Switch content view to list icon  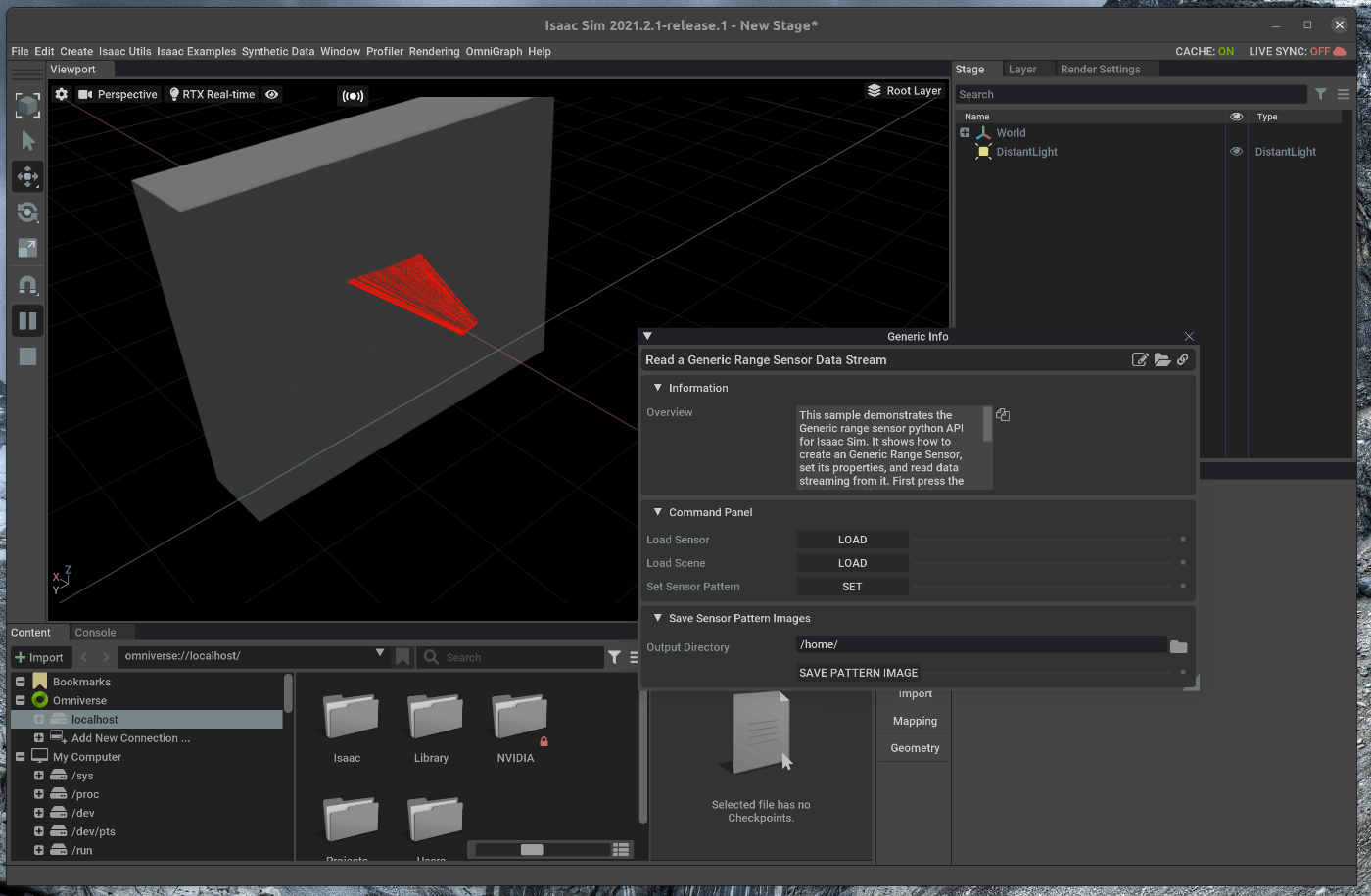(621, 849)
